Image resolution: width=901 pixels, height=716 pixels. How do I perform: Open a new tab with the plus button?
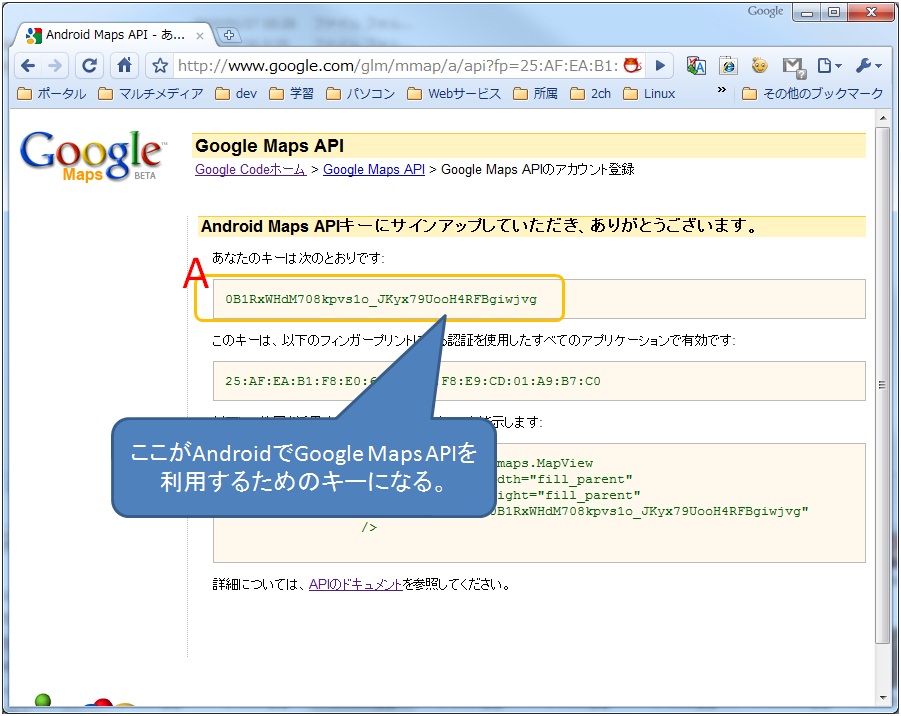pos(229,35)
